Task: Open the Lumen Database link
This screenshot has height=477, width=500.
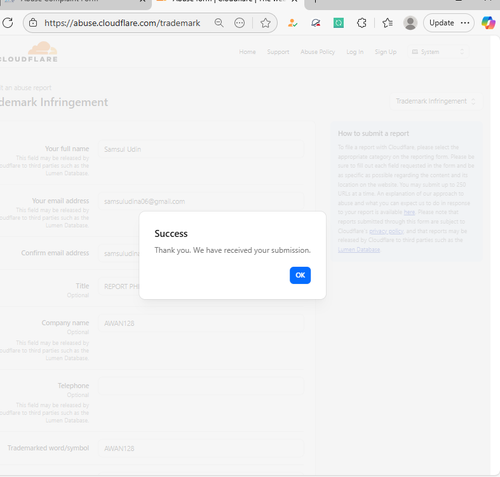Action: [x=359, y=250]
